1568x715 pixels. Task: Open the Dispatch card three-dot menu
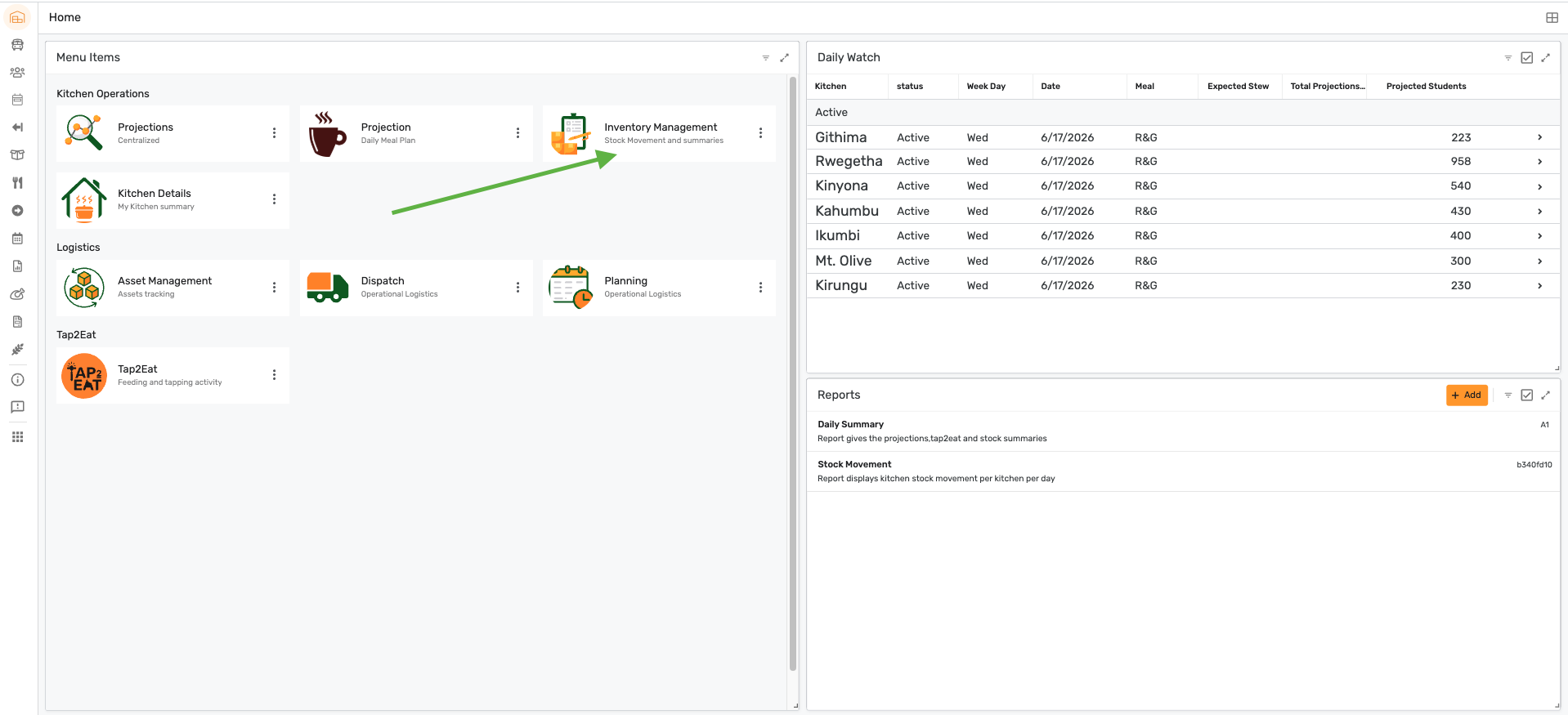(x=517, y=288)
